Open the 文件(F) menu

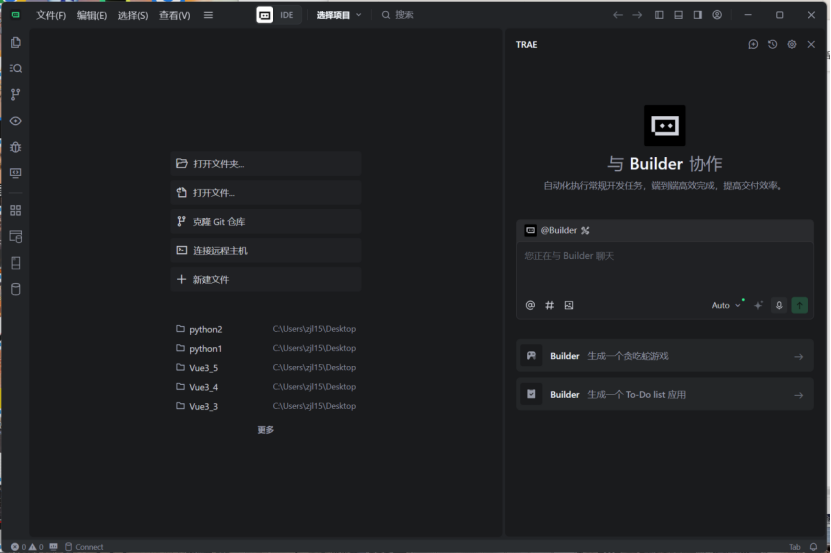(x=51, y=15)
